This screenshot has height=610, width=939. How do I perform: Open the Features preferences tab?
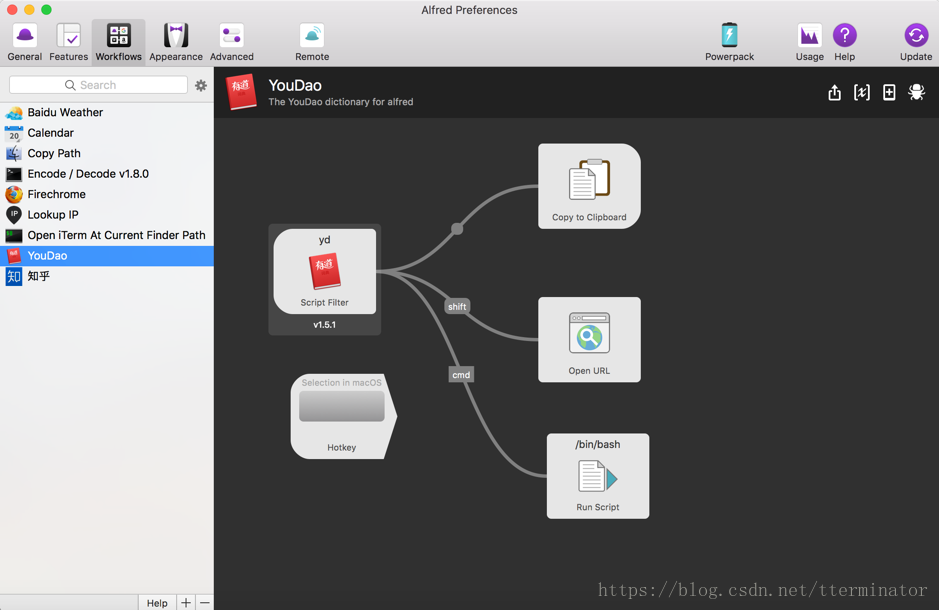(x=68, y=42)
